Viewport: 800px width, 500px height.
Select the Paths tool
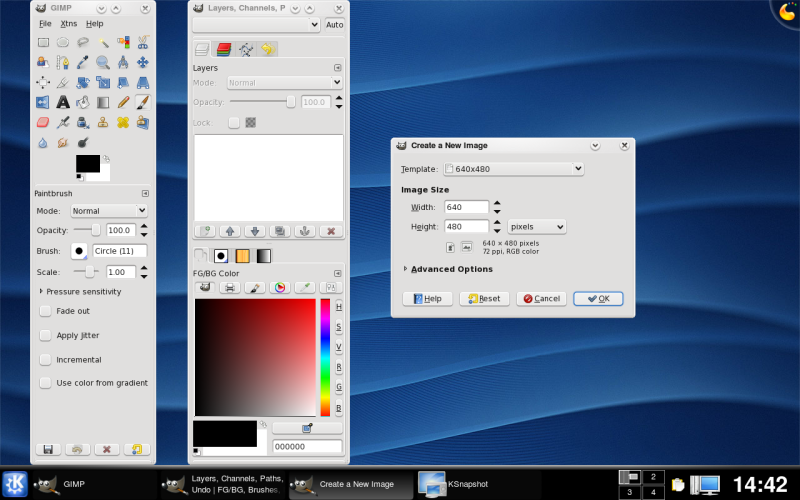[x=63, y=62]
